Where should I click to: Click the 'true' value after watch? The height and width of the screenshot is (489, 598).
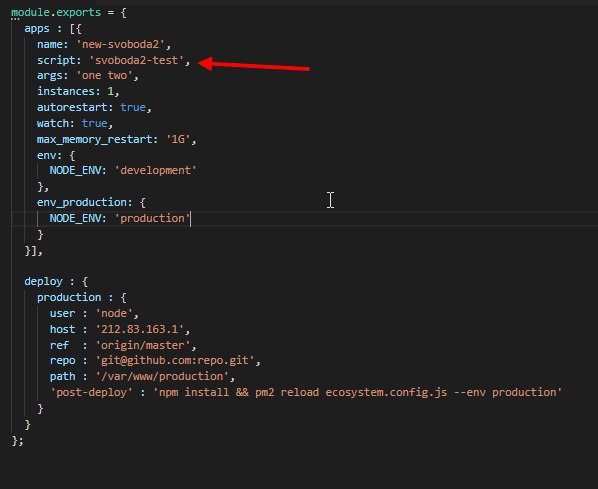(x=95, y=124)
